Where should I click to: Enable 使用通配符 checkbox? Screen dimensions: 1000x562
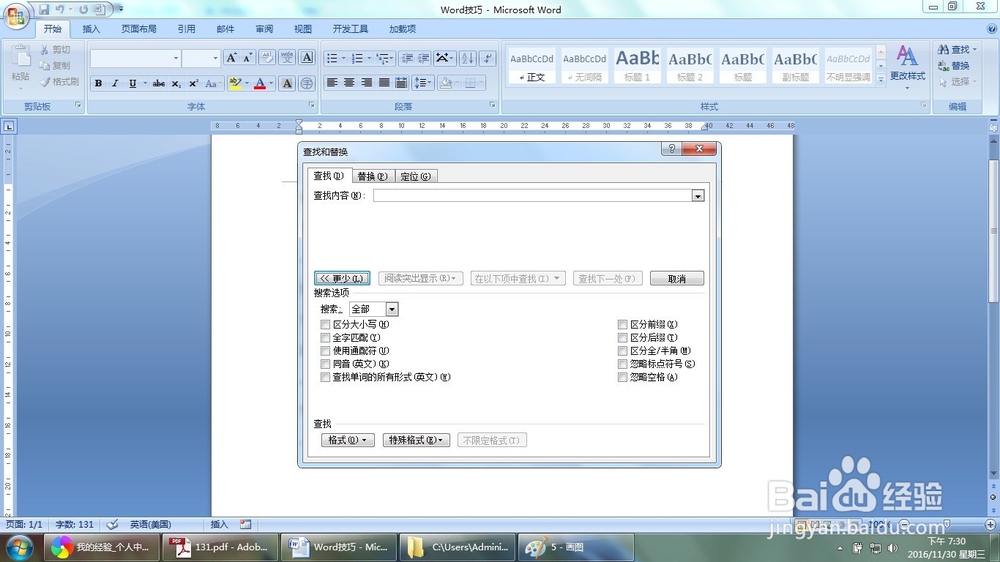click(x=325, y=351)
